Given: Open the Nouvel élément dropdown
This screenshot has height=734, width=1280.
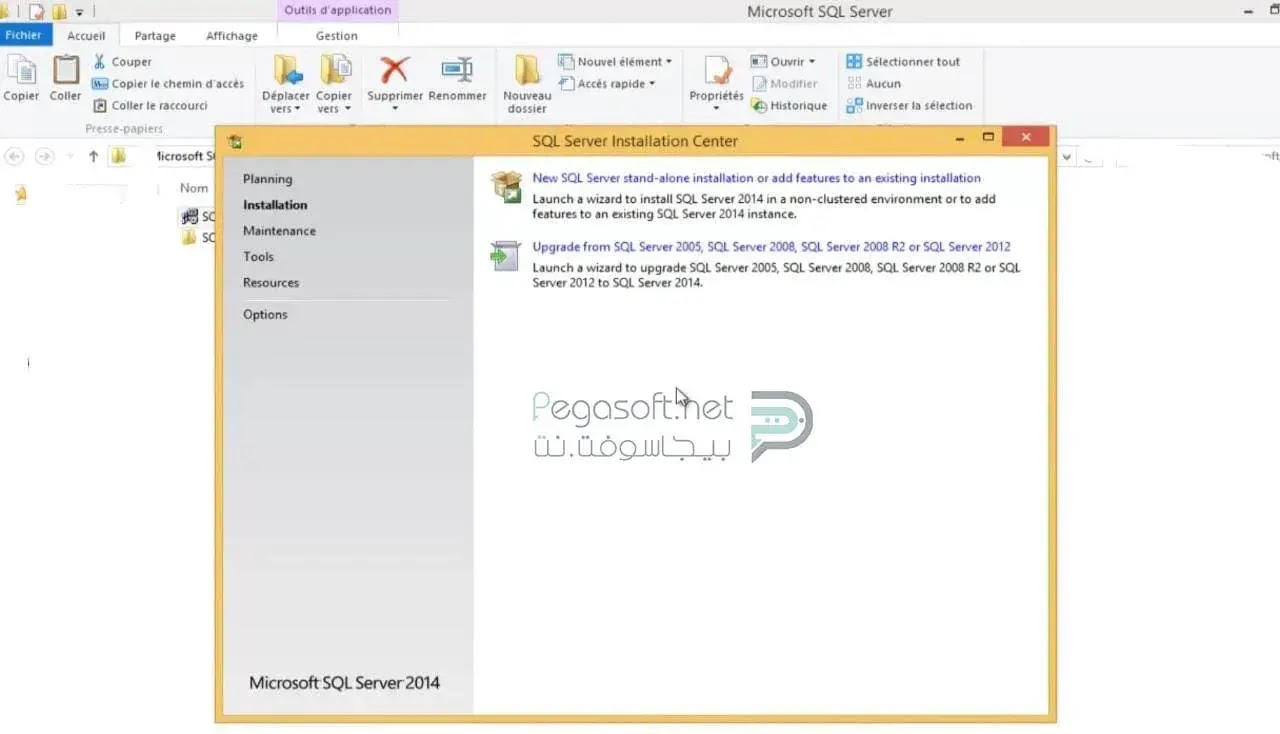Looking at the screenshot, I should coord(615,62).
